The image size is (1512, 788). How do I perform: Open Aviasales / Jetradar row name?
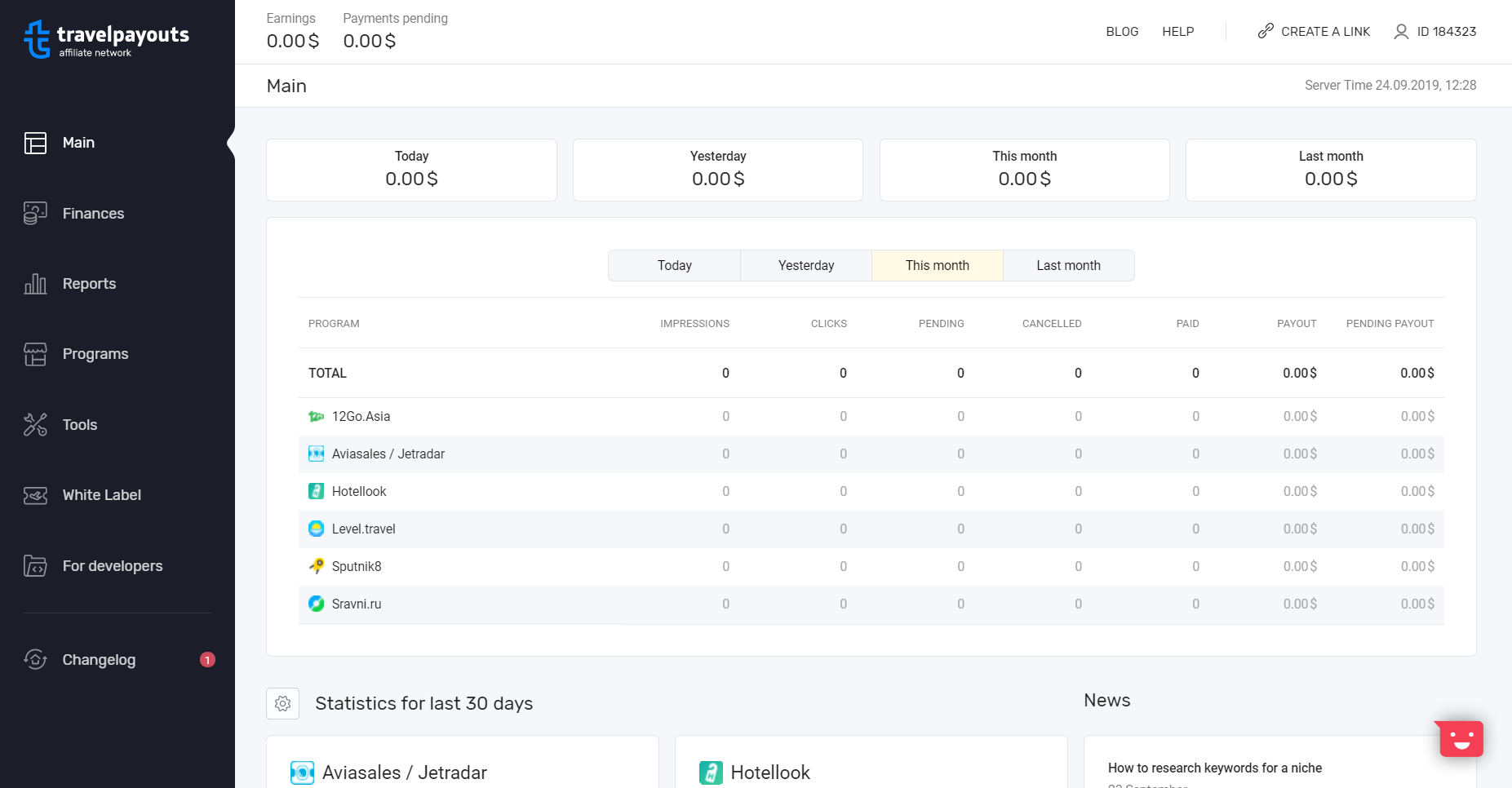pyautogui.click(x=388, y=454)
